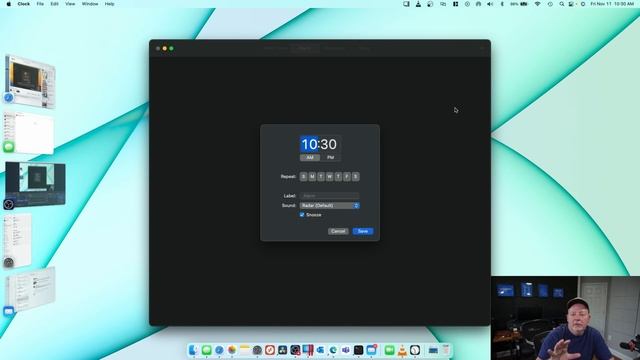Toggle Friday in the Repeat row

click(x=347, y=176)
